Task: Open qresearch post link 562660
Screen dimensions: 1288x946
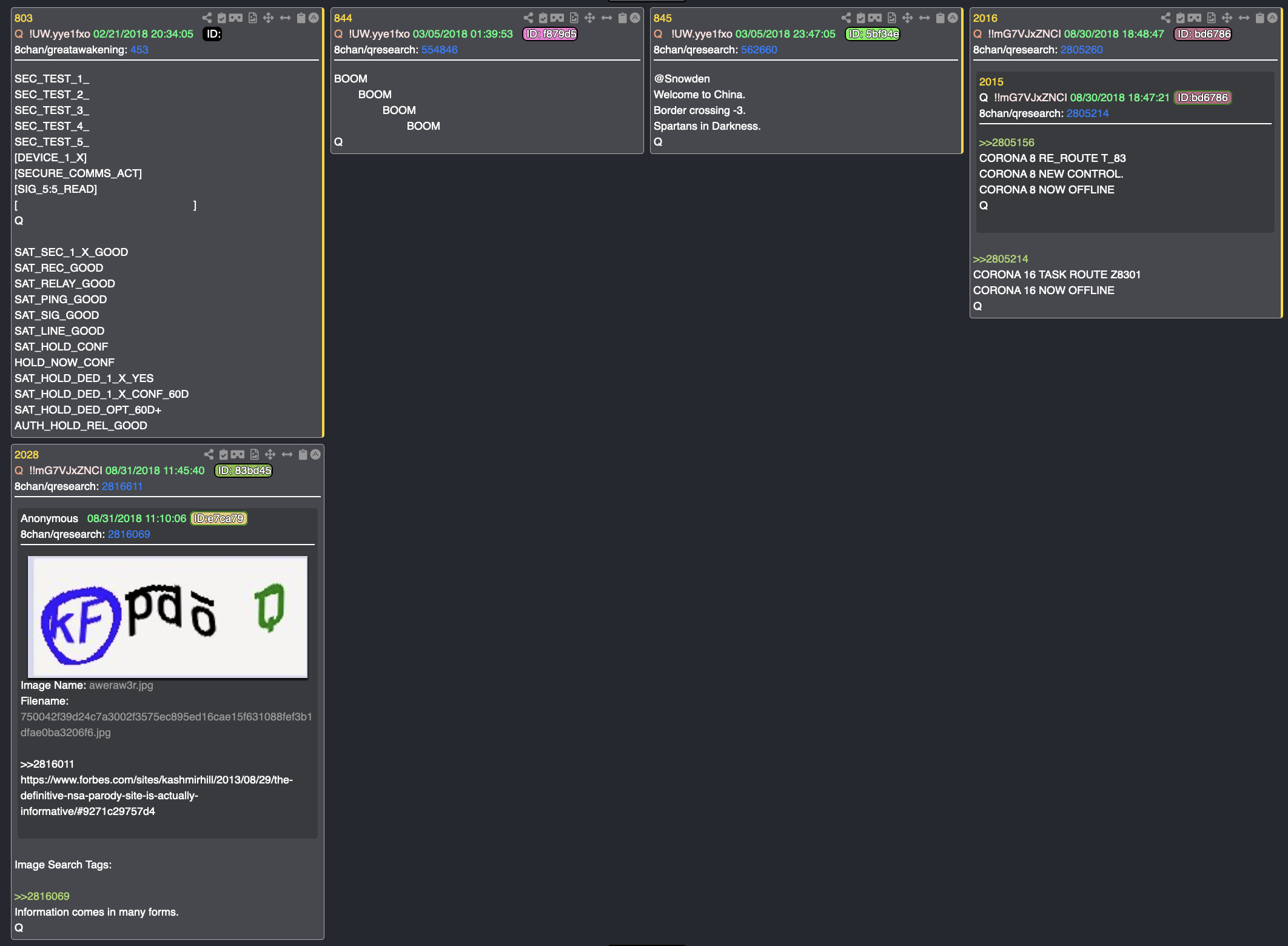Action: click(759, 50)
